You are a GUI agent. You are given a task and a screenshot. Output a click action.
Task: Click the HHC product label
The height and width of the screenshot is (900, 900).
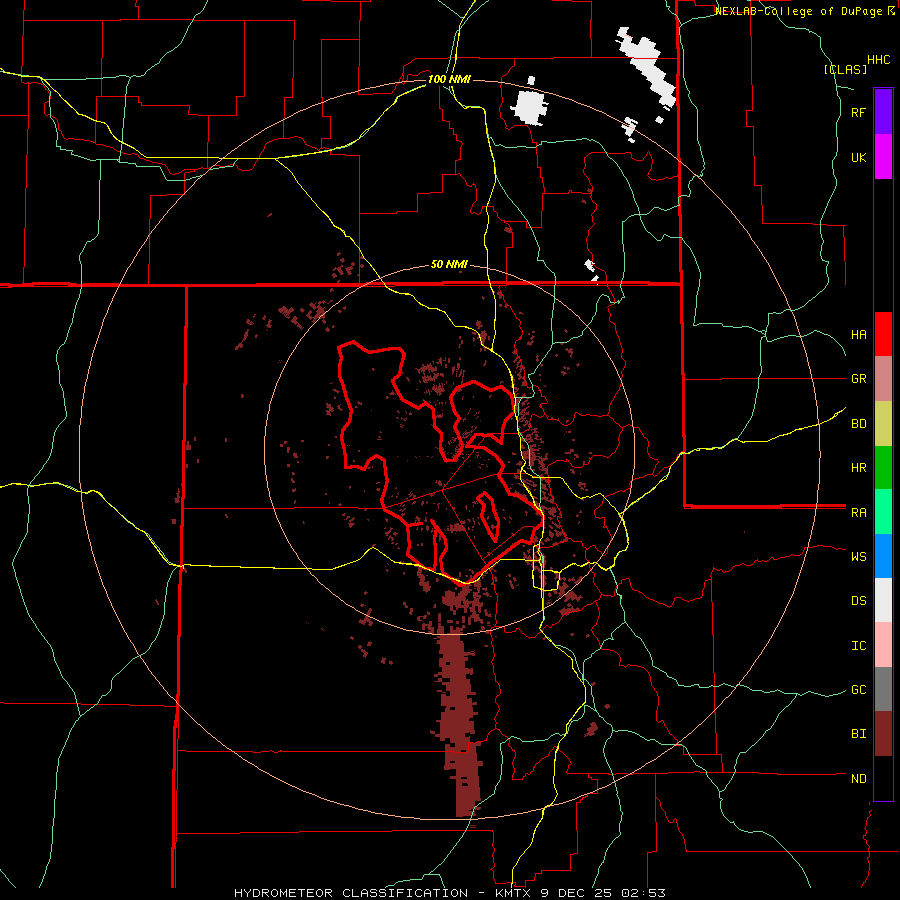tap(879, 60)
